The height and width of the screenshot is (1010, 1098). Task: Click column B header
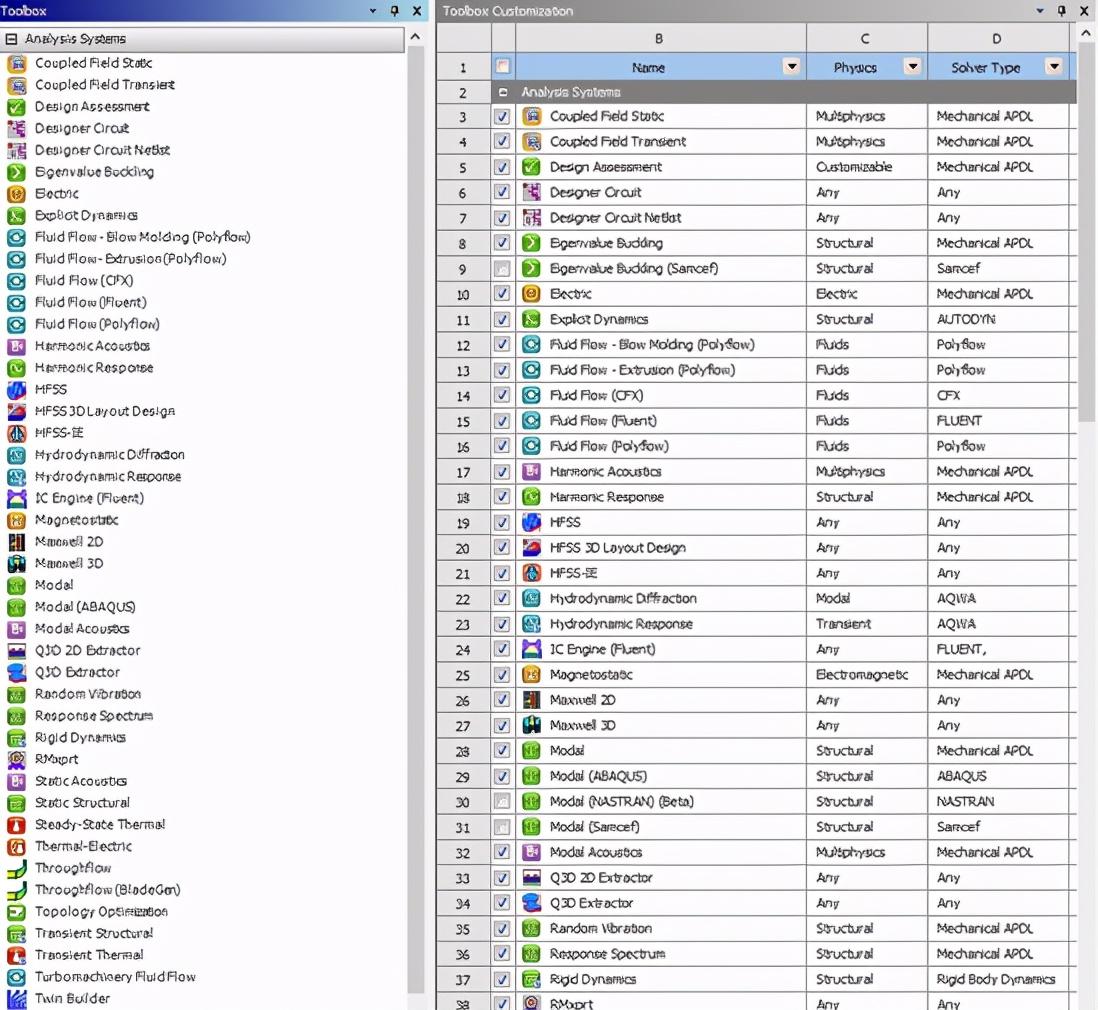659,39
